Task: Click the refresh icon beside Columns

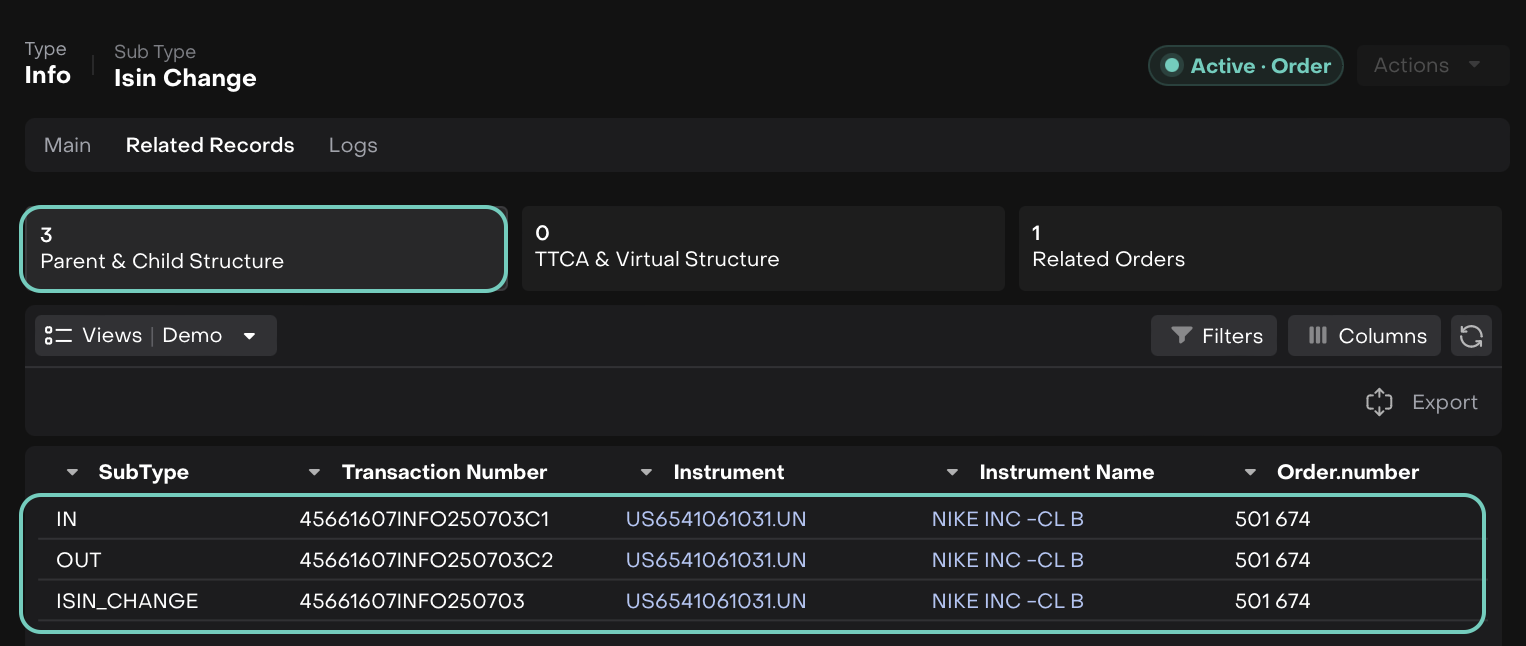Action: 1471,336
